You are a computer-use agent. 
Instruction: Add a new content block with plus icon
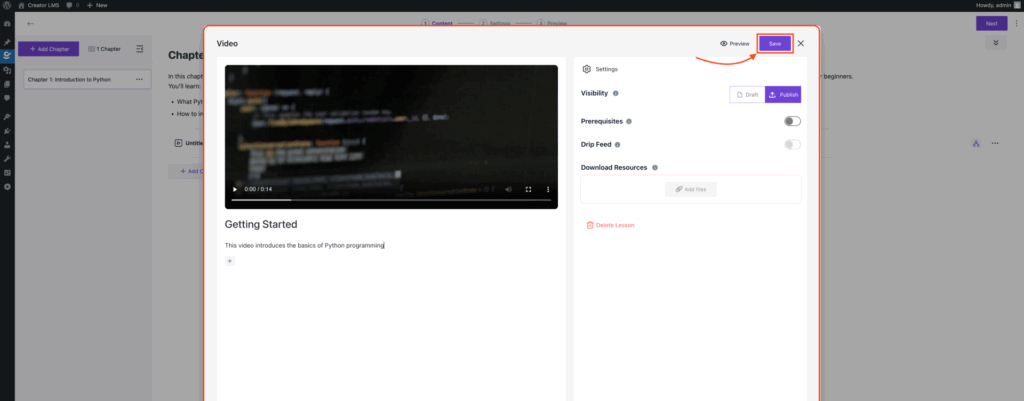tap(230, 261)
